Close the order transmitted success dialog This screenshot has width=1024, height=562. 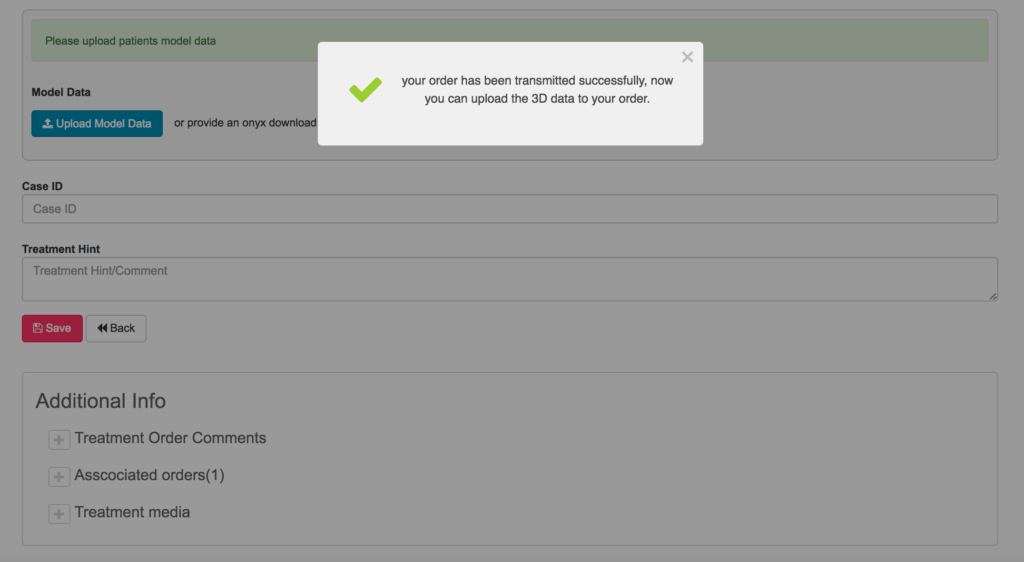coord(687,58)
